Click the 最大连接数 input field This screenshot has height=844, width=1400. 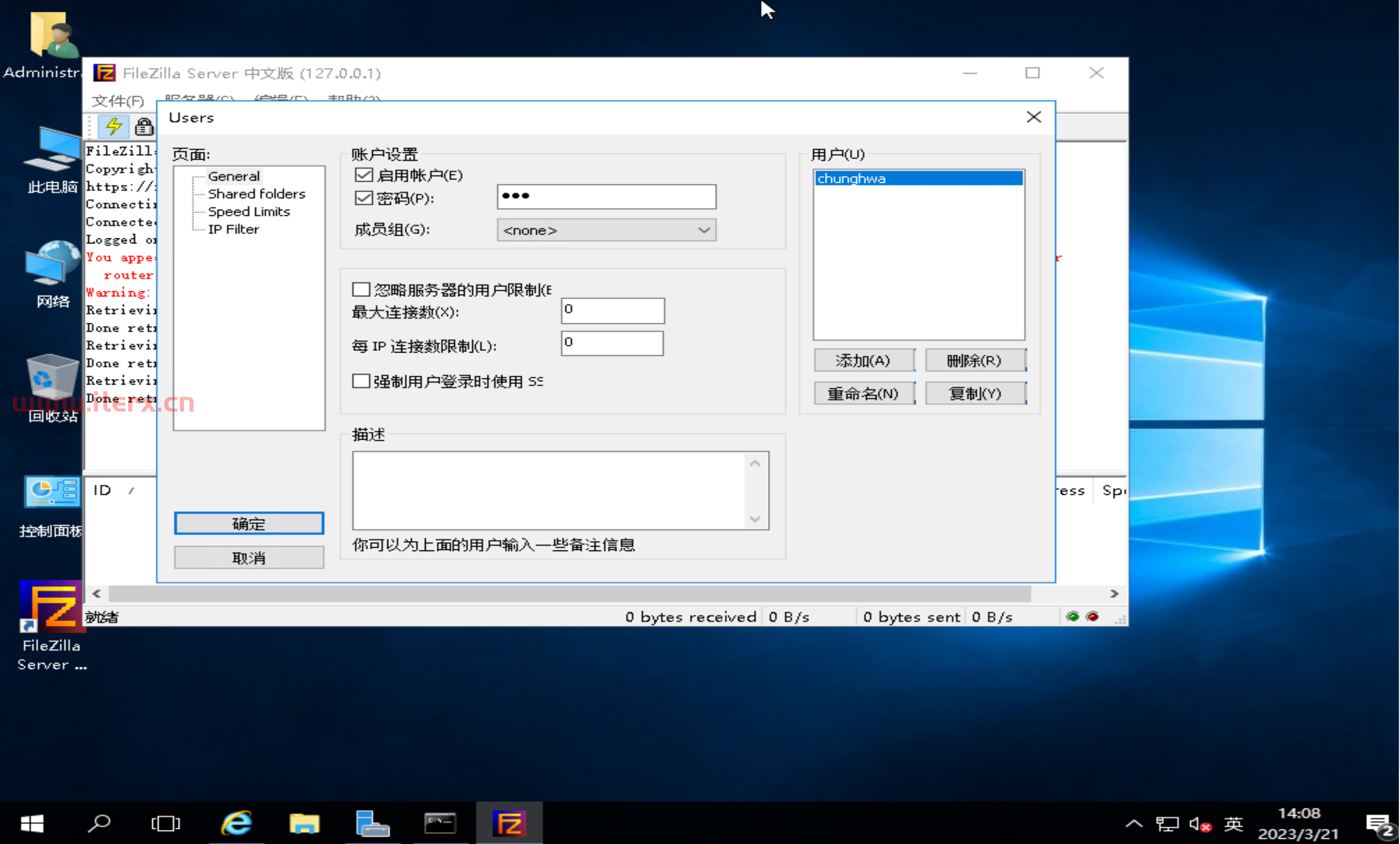point(612,310)
